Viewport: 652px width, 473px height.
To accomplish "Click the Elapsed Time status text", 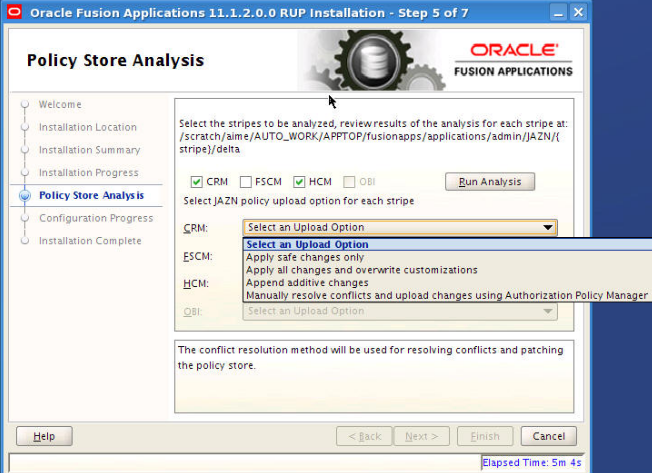I will pos(531,463).
